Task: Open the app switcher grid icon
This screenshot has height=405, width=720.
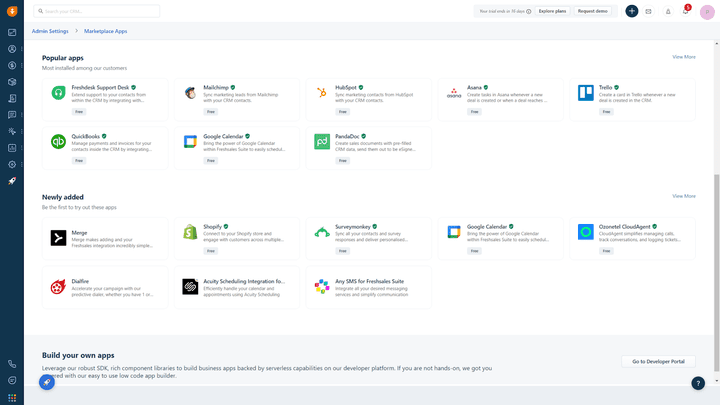Action: (x=12, y=398)
